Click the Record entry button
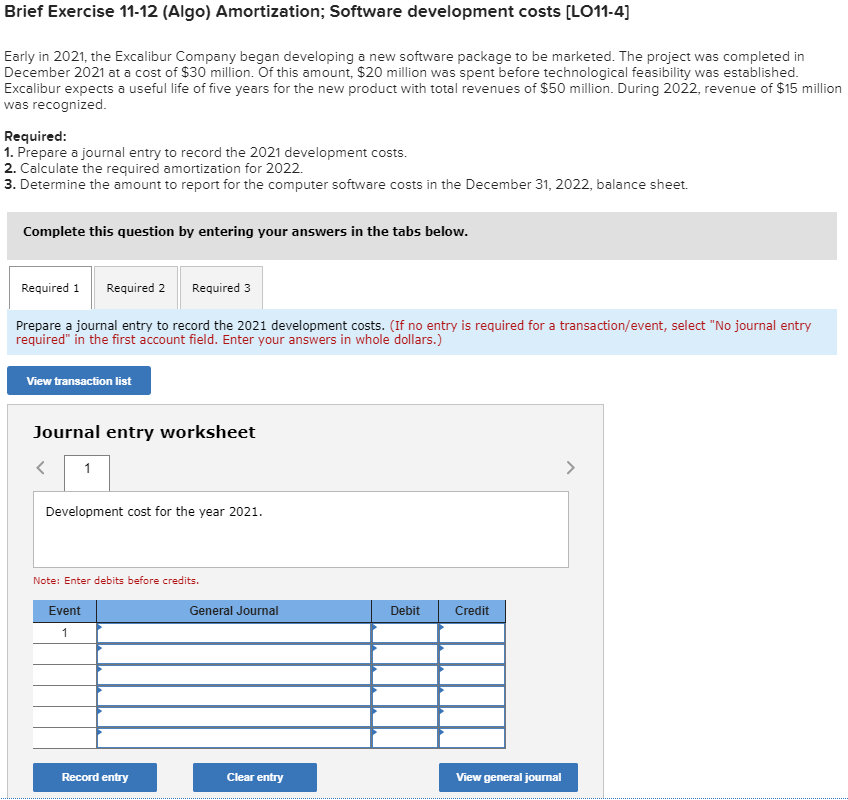 click(x=94, y=777)
